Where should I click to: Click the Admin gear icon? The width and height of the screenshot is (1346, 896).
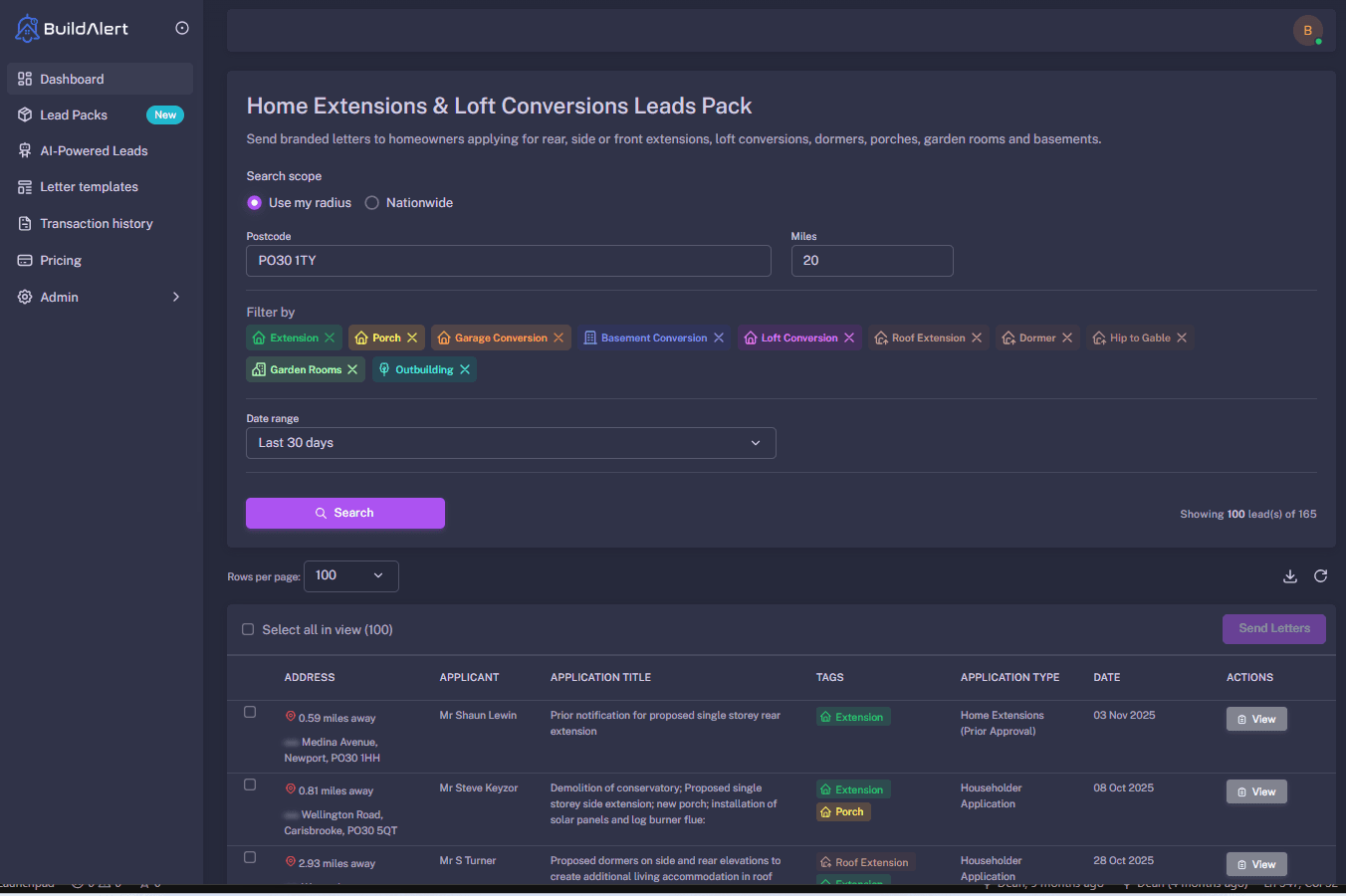click(x=24, y=297)
